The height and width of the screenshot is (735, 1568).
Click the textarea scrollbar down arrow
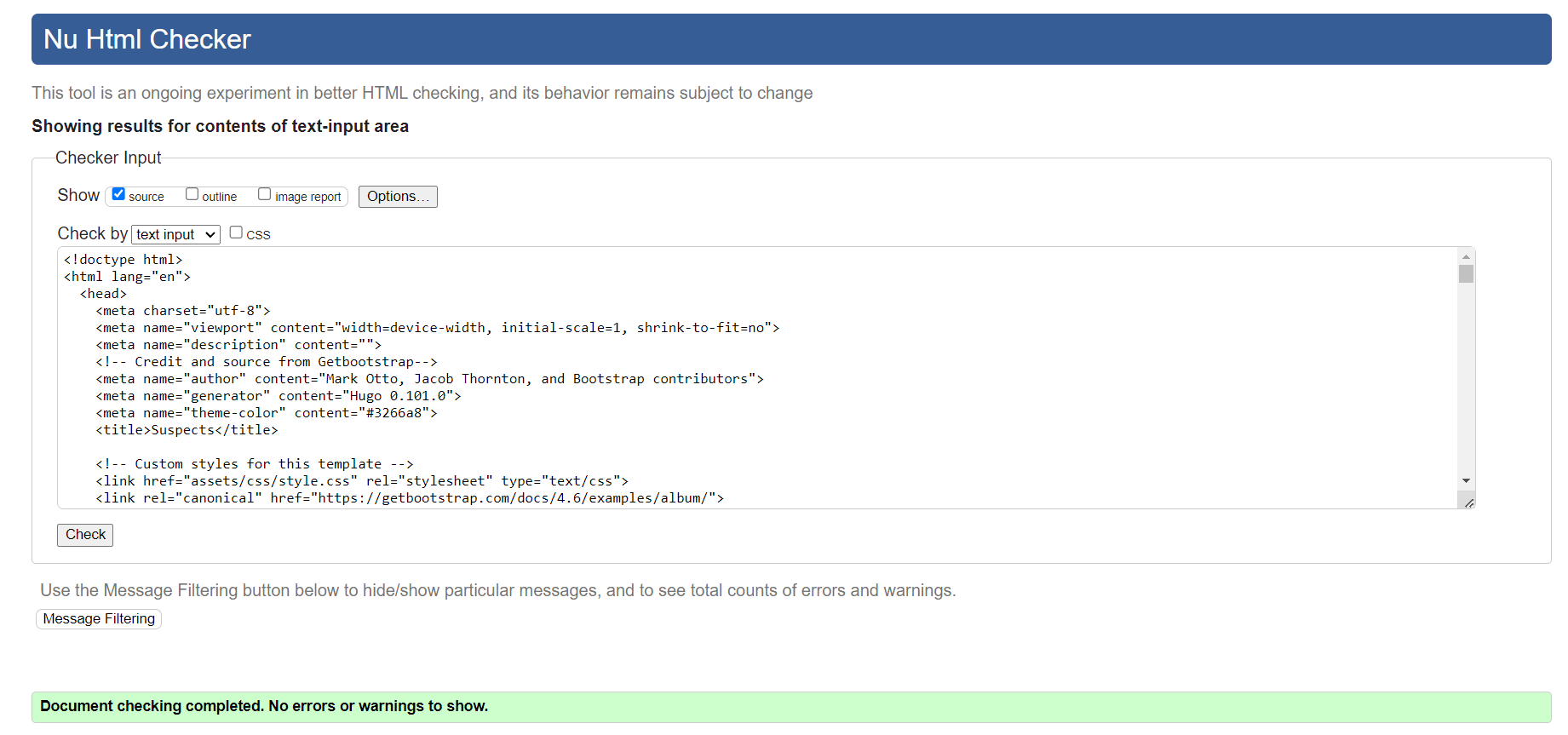click(1466, 481)
